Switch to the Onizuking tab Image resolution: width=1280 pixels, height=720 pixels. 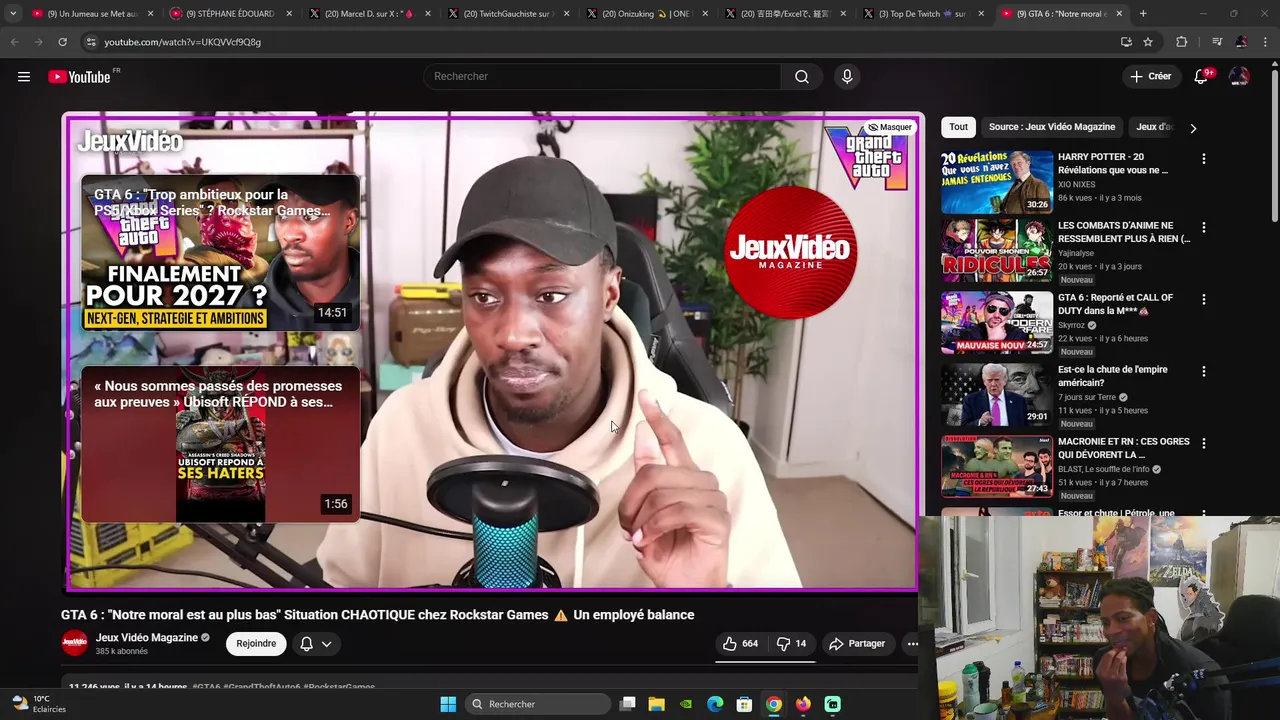coord(647,14)
